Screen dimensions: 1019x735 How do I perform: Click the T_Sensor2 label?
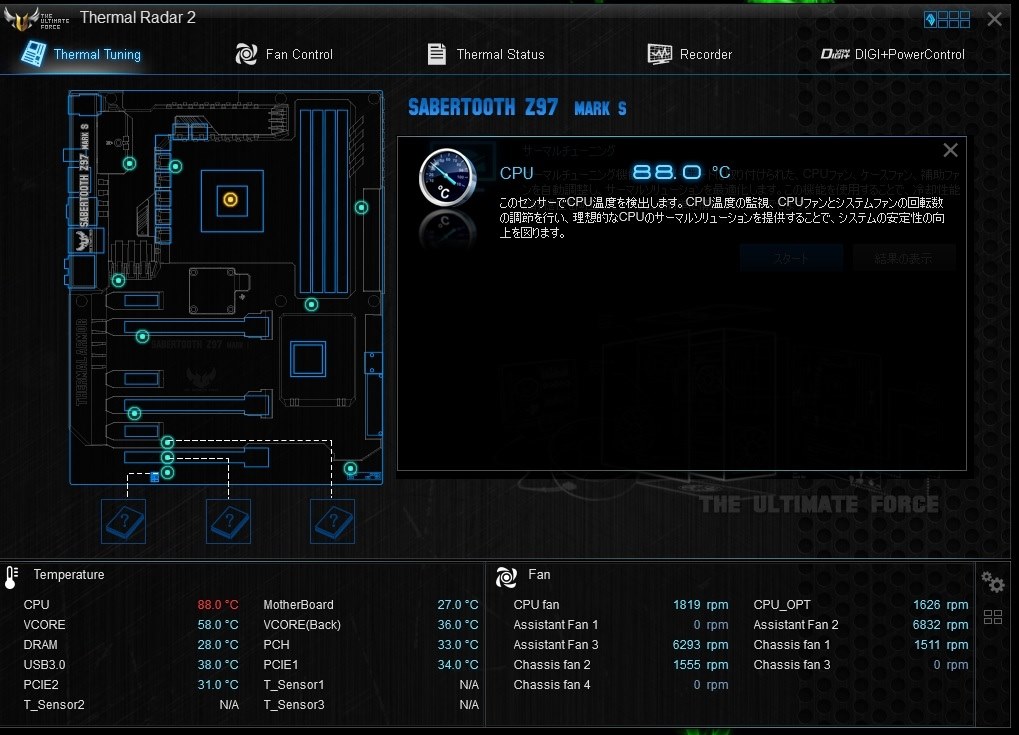point(54,704)
